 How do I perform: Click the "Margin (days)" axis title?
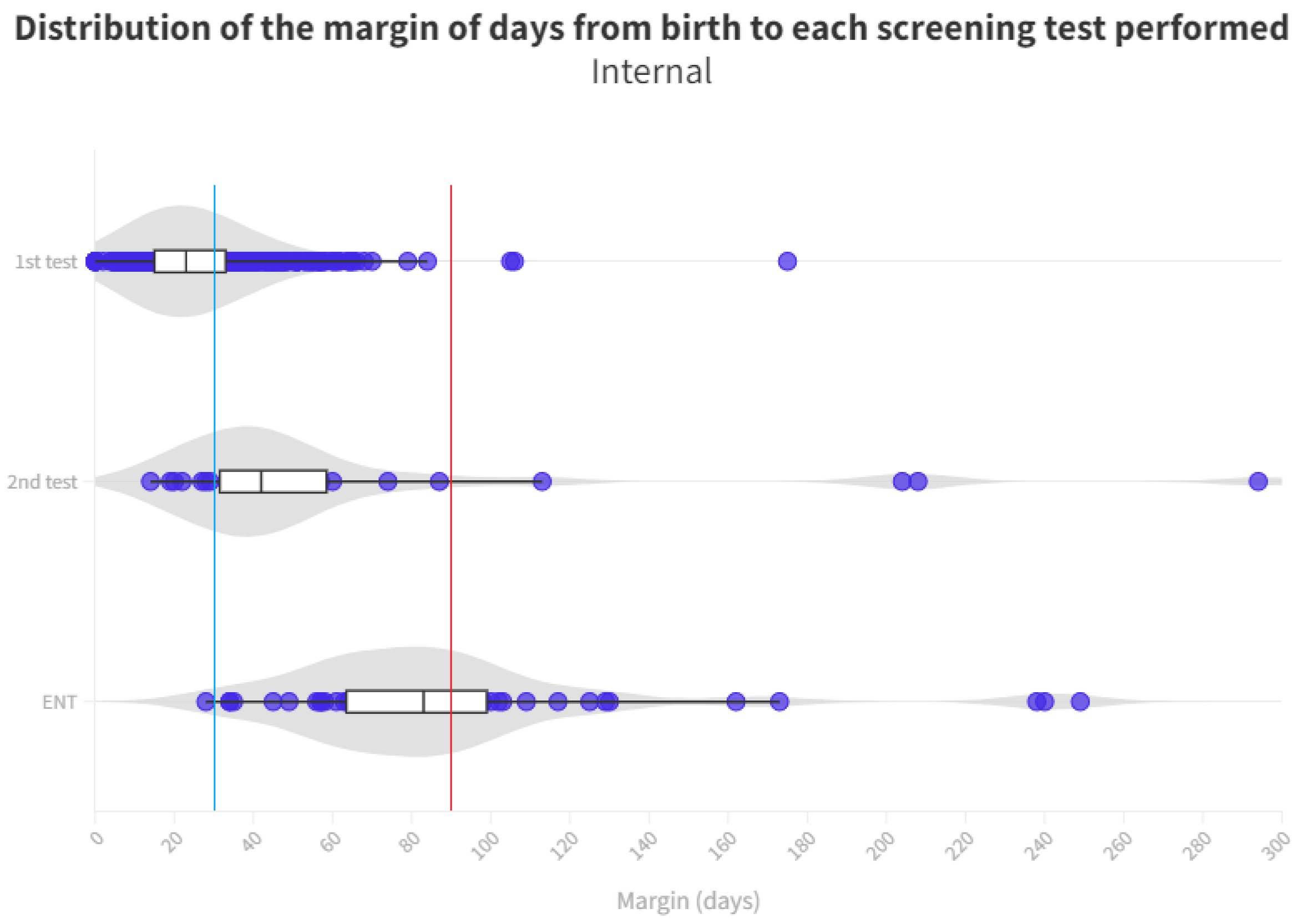point(688,901)
